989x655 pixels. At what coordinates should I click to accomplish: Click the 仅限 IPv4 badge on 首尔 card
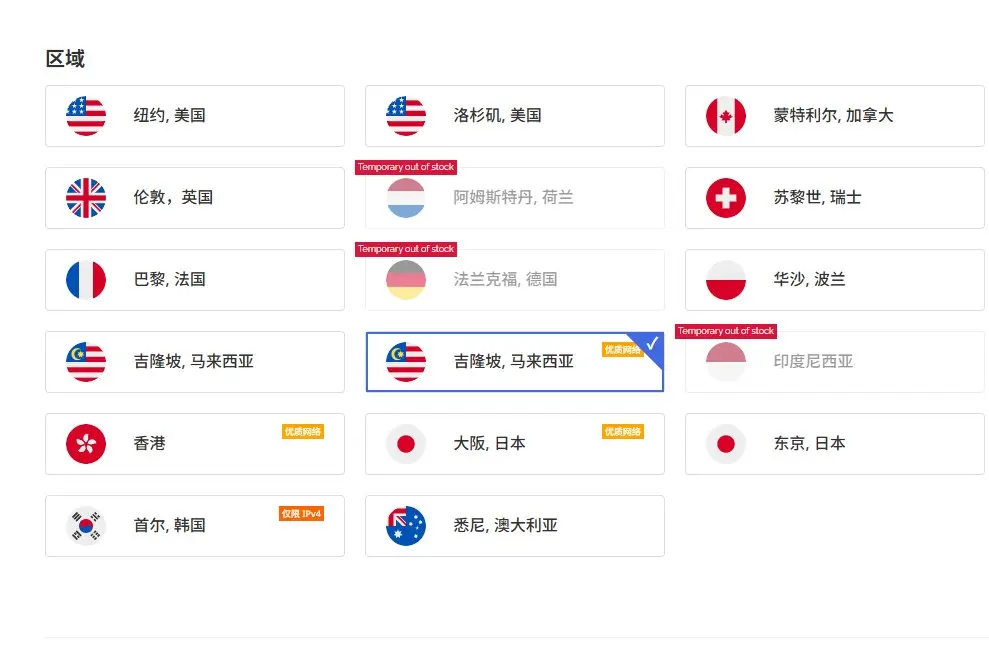(x=301, y=514)
